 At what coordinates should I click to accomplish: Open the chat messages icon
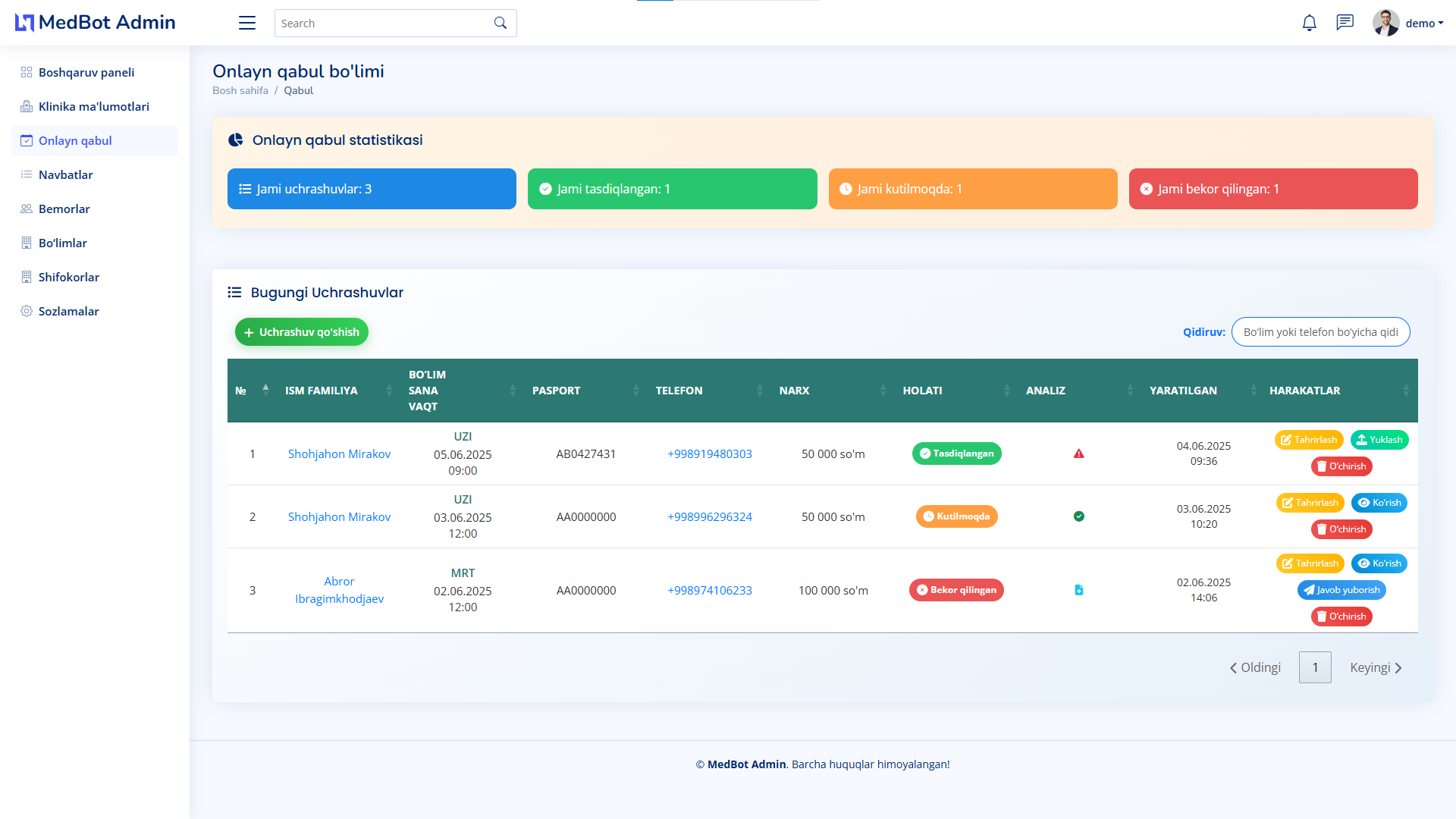click(1345, 23)
